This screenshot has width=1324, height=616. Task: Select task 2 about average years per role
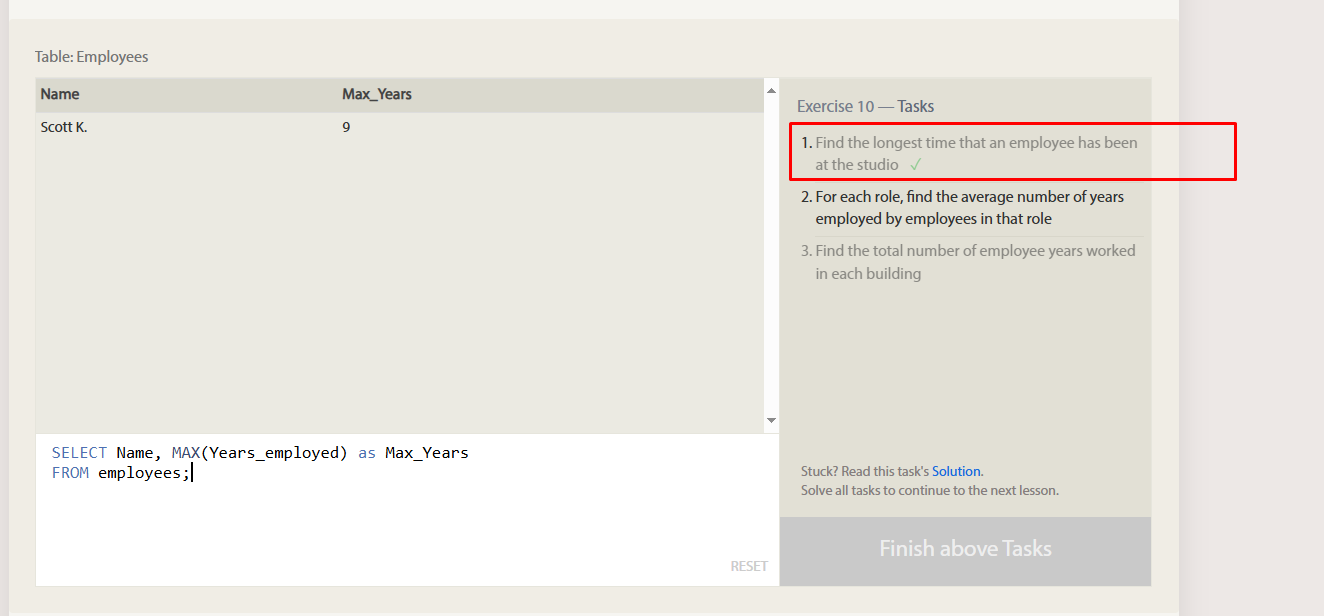969,208
